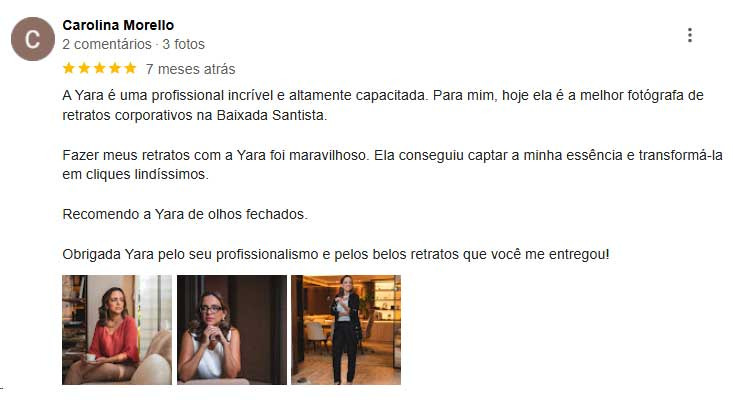Click the line "em cliques lindíssimos."

pos(136,174)
